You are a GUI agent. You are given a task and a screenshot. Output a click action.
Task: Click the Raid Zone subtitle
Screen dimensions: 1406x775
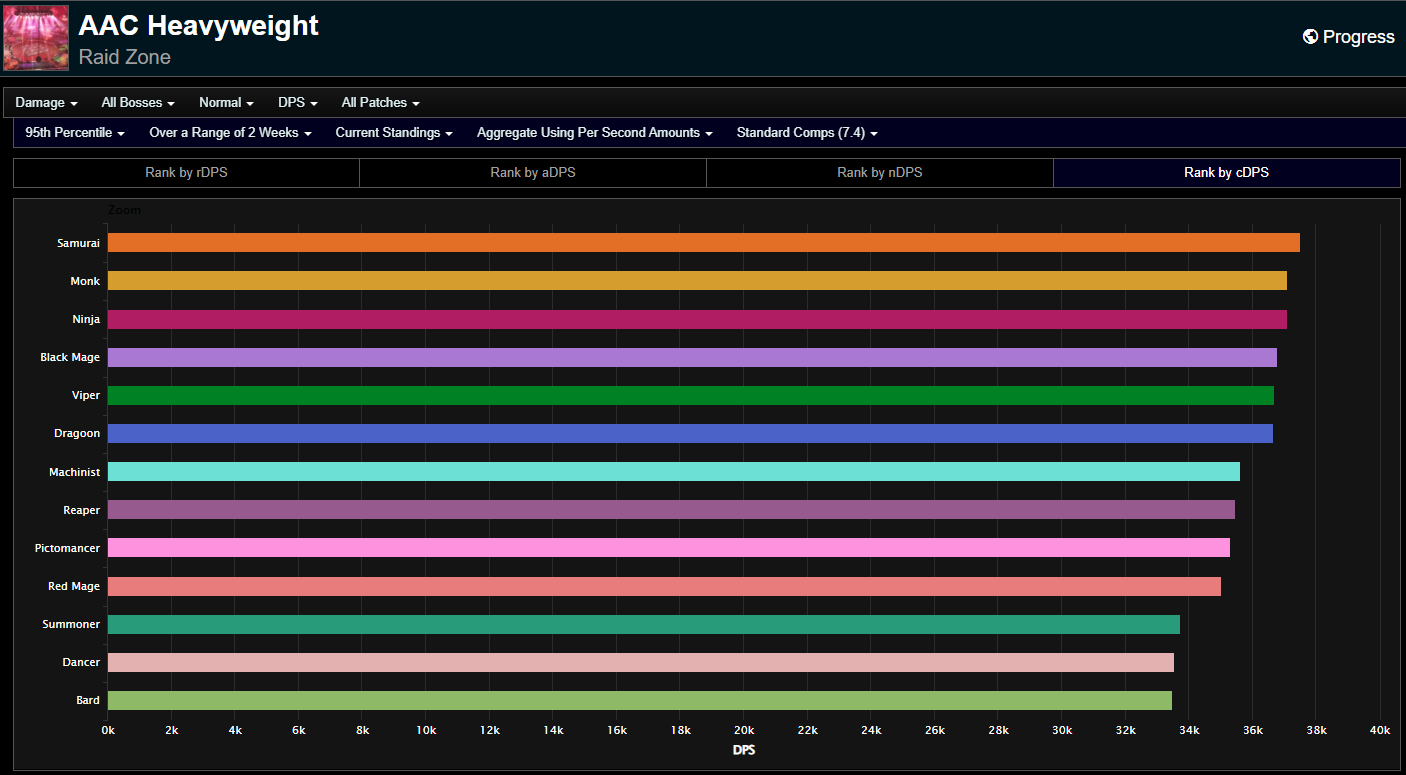tap(125, 57)
